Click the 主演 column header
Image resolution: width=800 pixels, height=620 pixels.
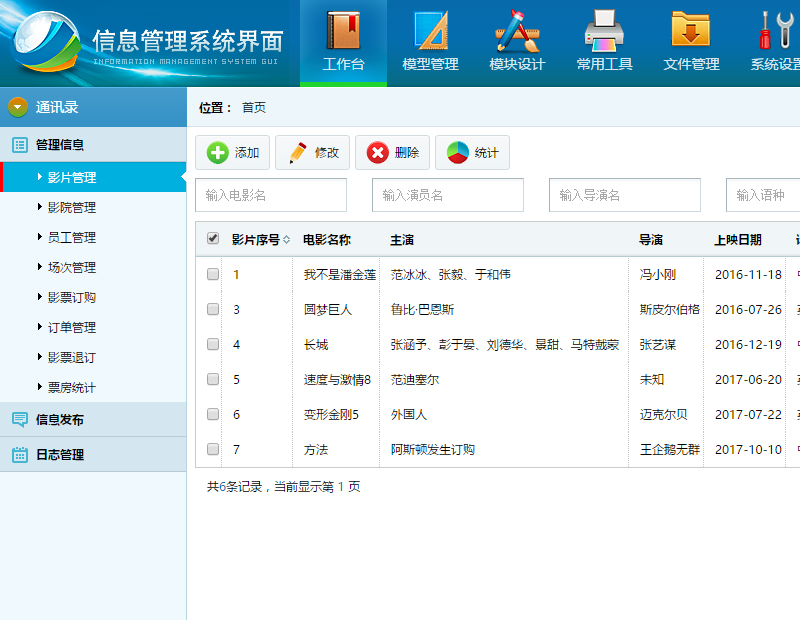pyautogui.click(x=402, y=240)
